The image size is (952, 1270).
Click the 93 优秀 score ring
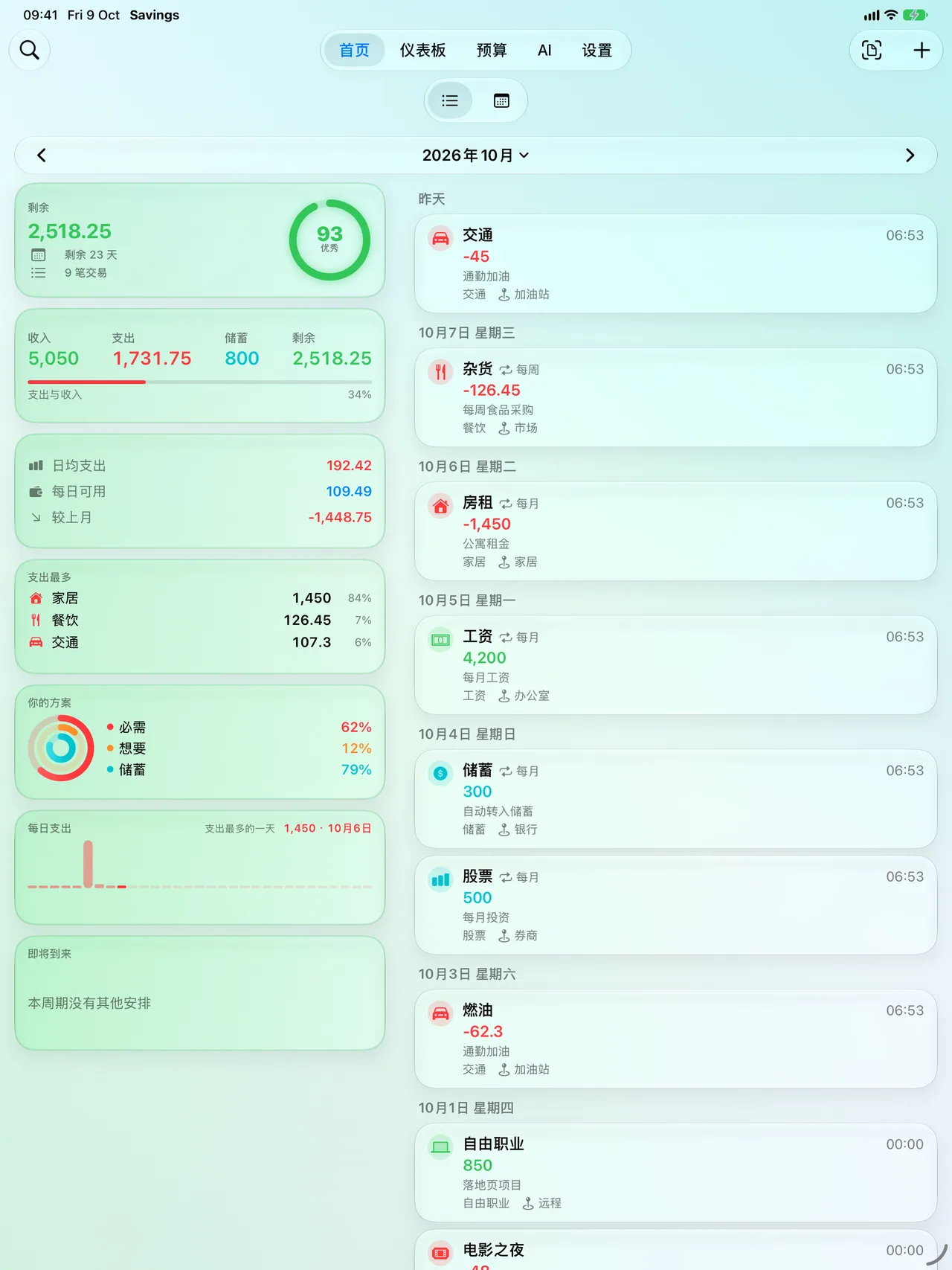[329, 240]
